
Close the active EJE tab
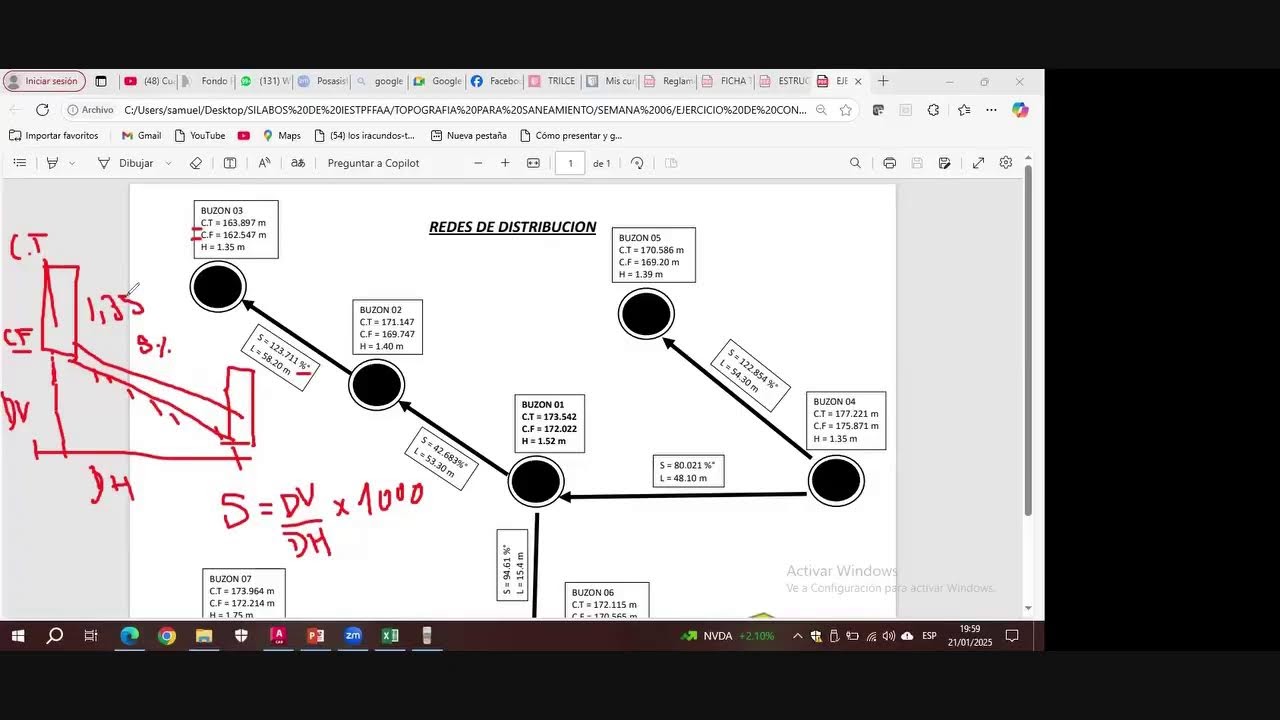(x=858, y=81)
